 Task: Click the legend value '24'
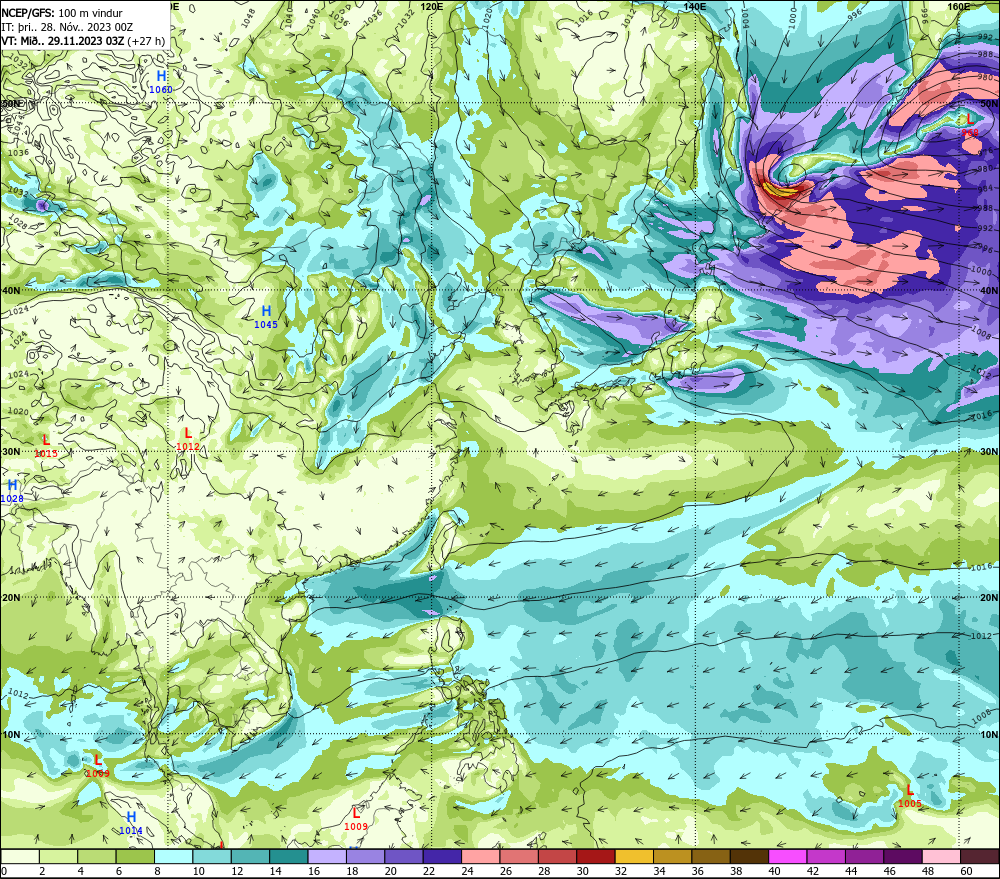(467, 871)
